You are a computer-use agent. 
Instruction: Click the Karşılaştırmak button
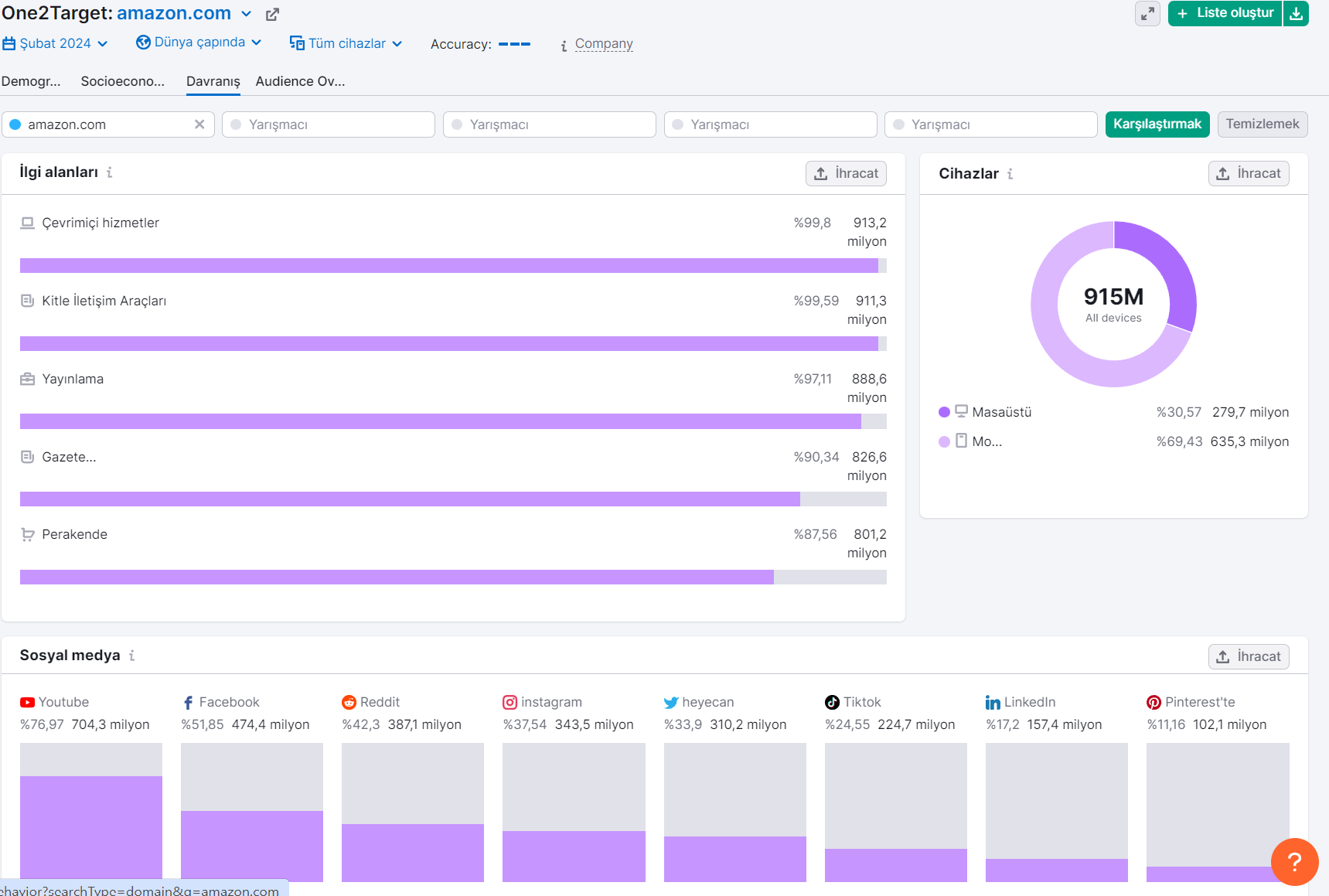(x=1157, y=124)
